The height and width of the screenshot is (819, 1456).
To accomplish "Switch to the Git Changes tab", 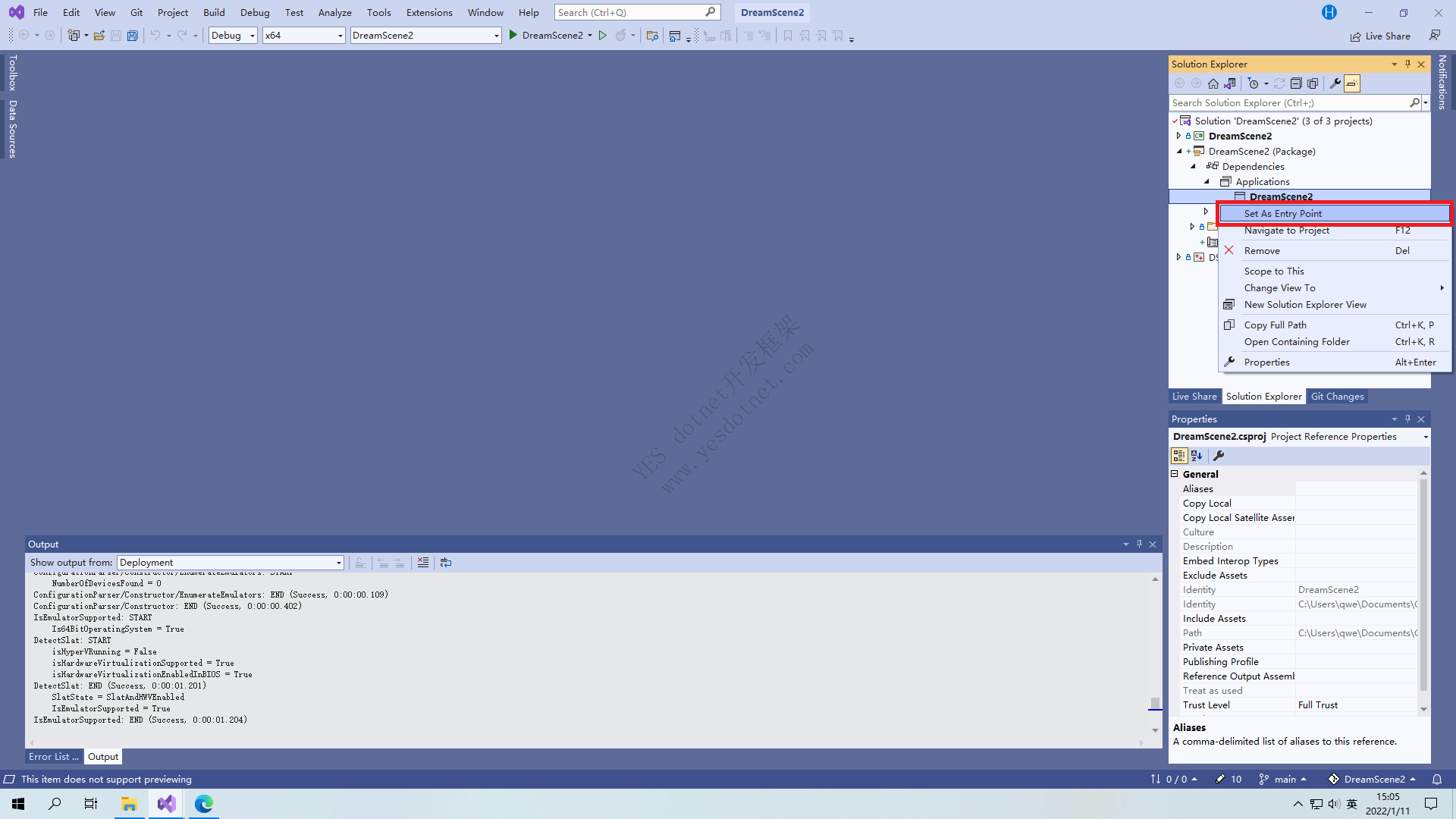I will click(1337, 397).
